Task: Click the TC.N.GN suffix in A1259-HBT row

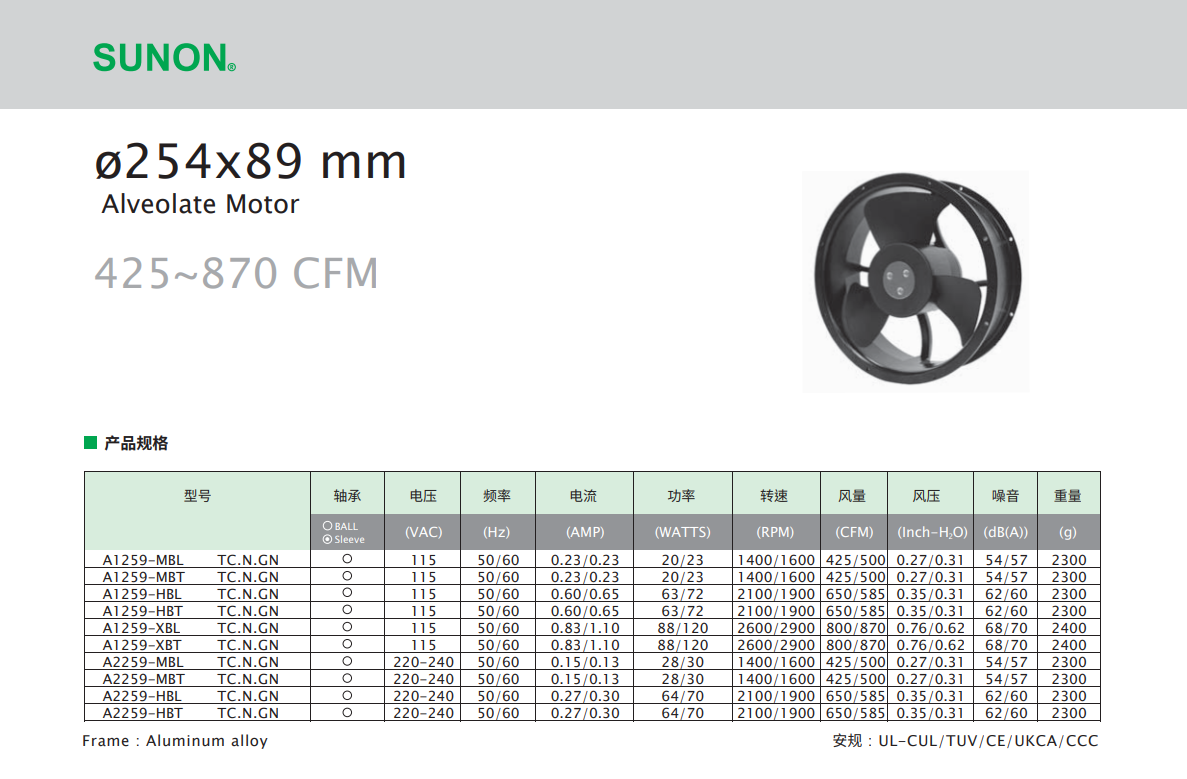Action: pos(248,611)
